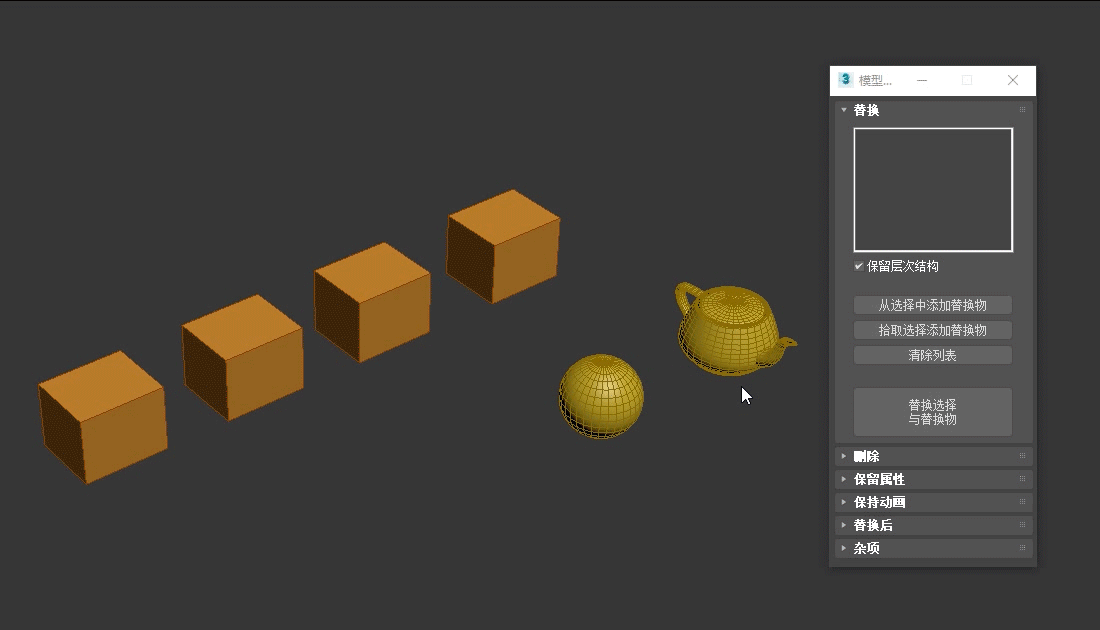Close the 模型 script dialog
This screenshot has height=630, width=1100.
click(x=1012, y=81)
